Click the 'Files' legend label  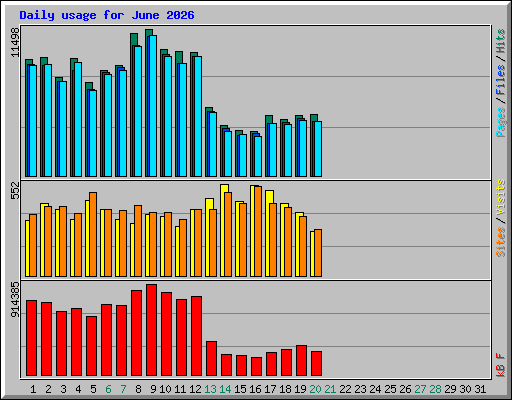pyautogui.click(x=501, y=79)
